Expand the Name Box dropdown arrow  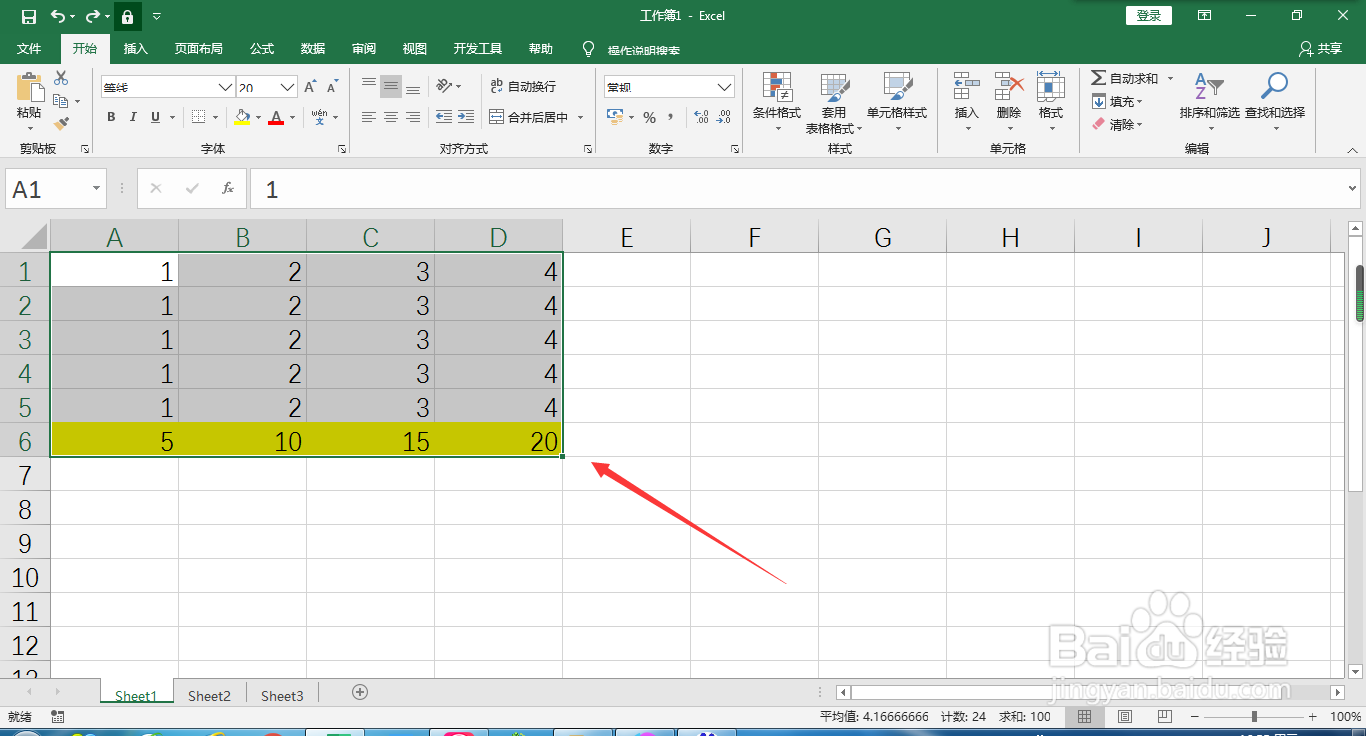(x=97, y=188)
